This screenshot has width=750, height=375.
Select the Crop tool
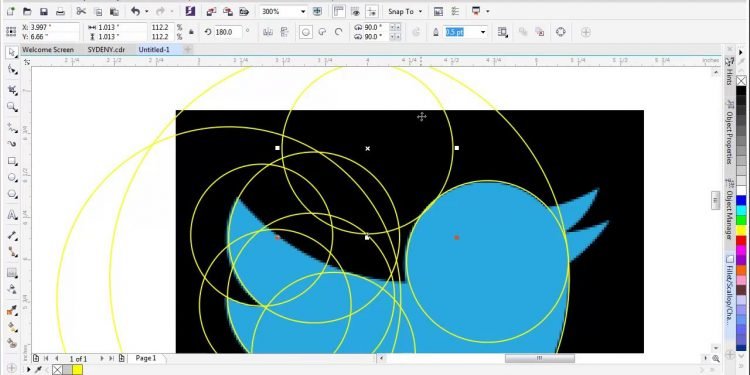tap(12, 89)
